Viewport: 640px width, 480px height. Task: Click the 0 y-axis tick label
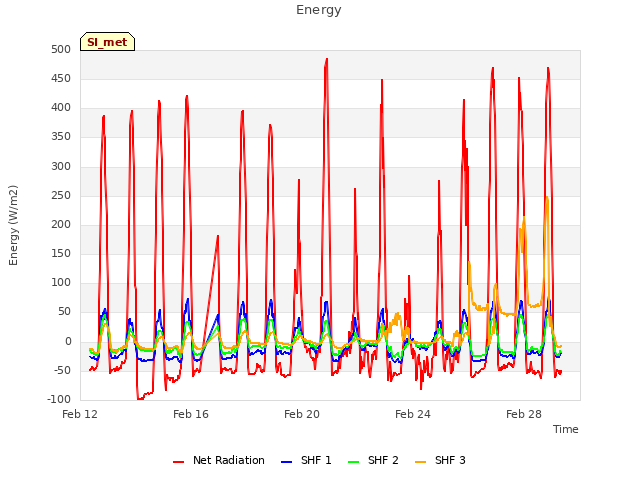[68, 342]
